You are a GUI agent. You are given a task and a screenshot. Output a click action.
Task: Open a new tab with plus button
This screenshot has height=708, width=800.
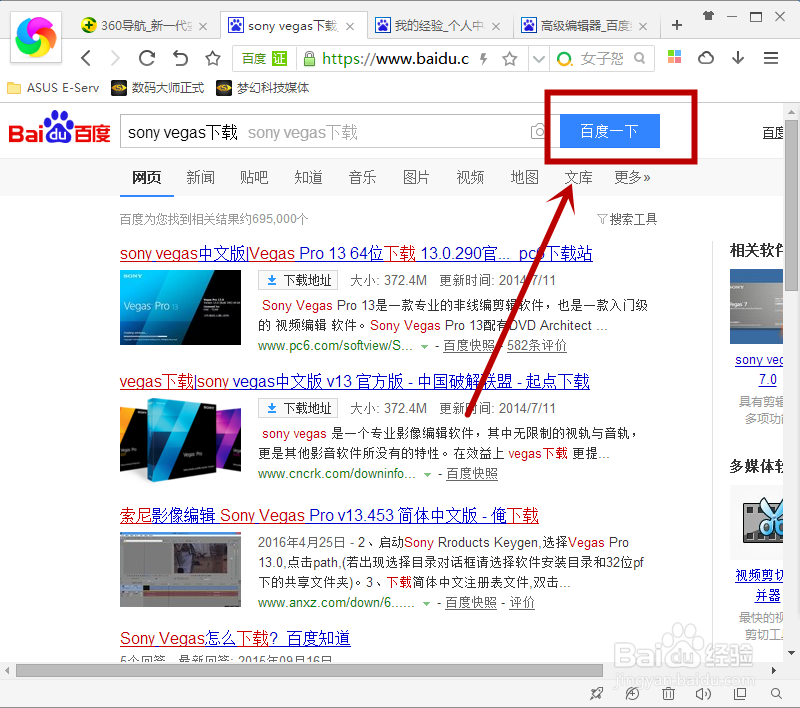pos(677,25)
